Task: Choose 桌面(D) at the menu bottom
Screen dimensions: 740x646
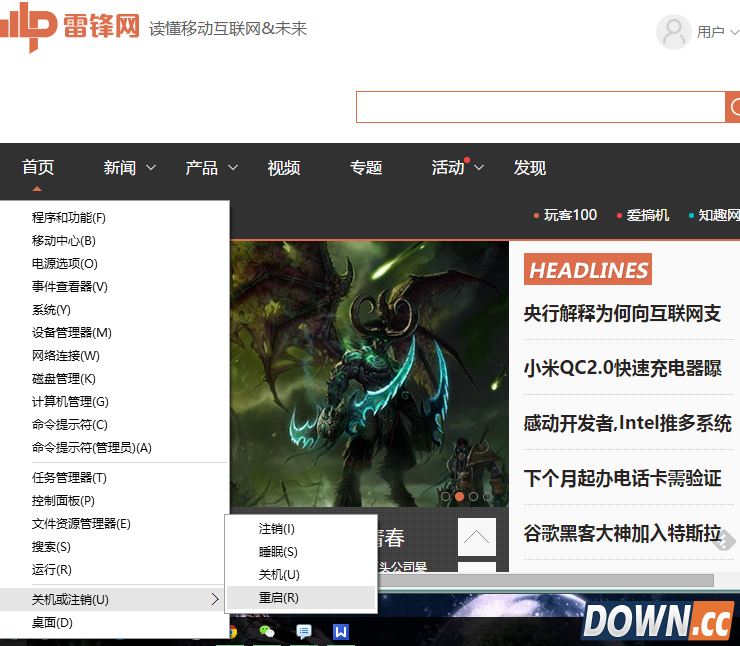Action: coord(115,623)
